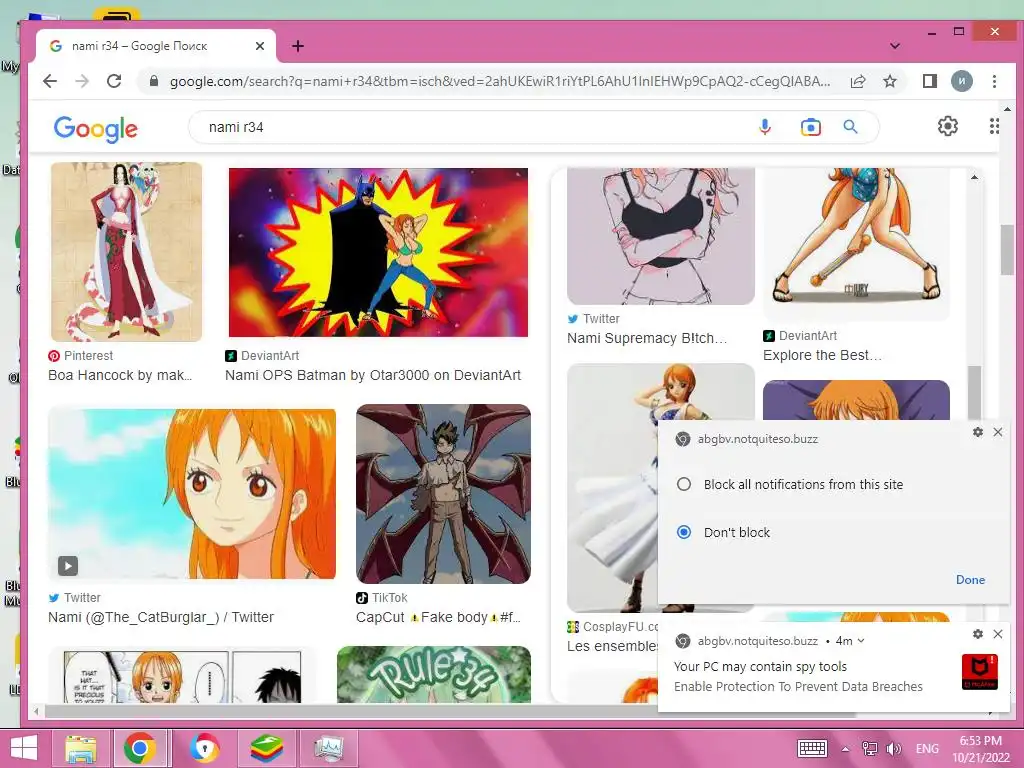Open the Windows Start menu
Screen dimensions: 1024x768
tap(24, 748)
